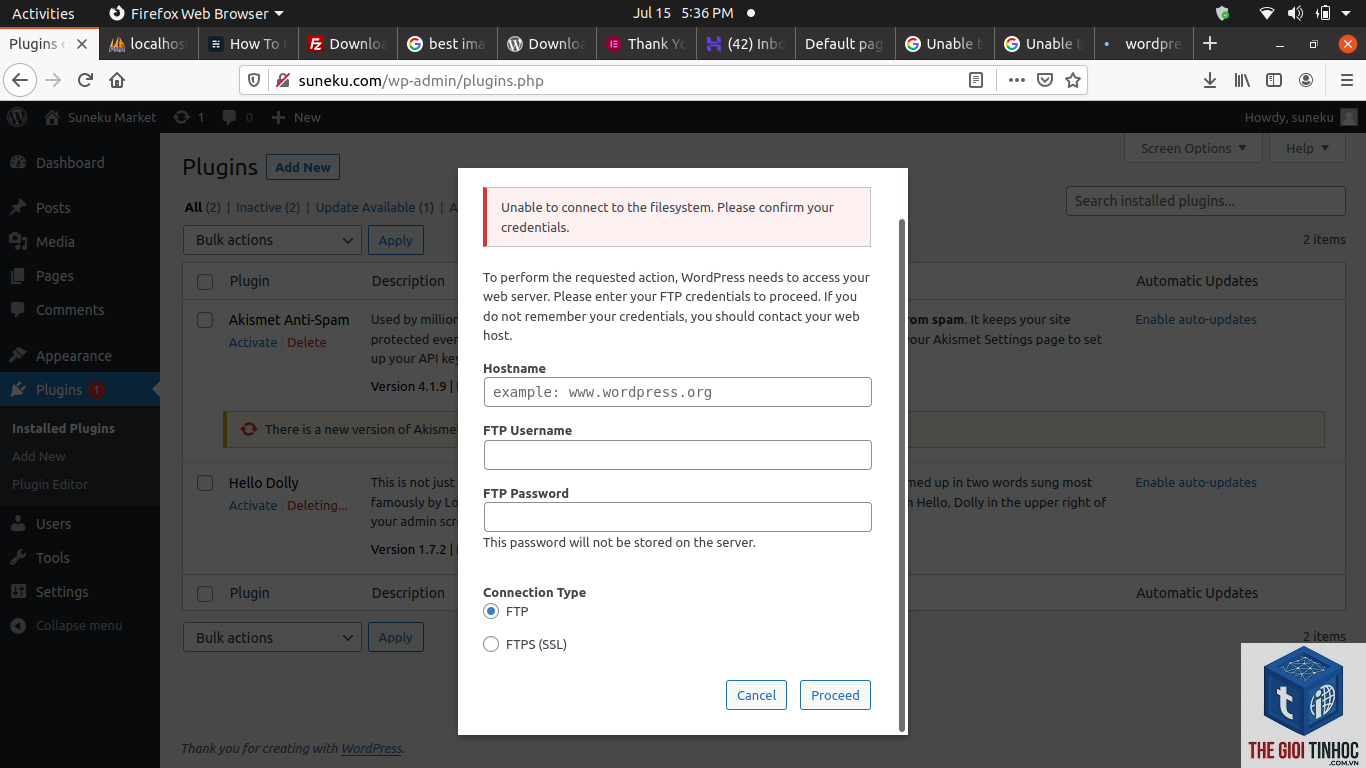This screenshot has height=768, width=1366.
Task: Open the Jul 15 clock calendar
Action: pos(683,13)
